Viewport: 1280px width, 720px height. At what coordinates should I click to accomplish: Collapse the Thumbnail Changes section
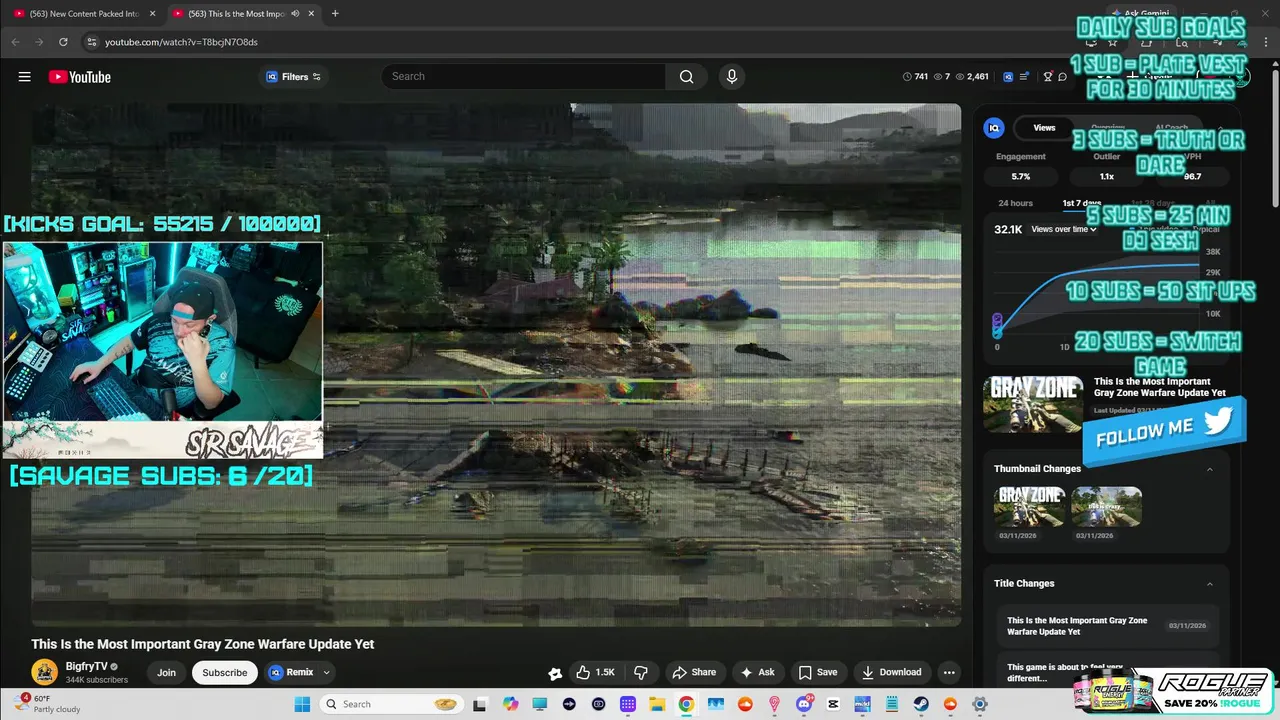tap(1209, 469)
